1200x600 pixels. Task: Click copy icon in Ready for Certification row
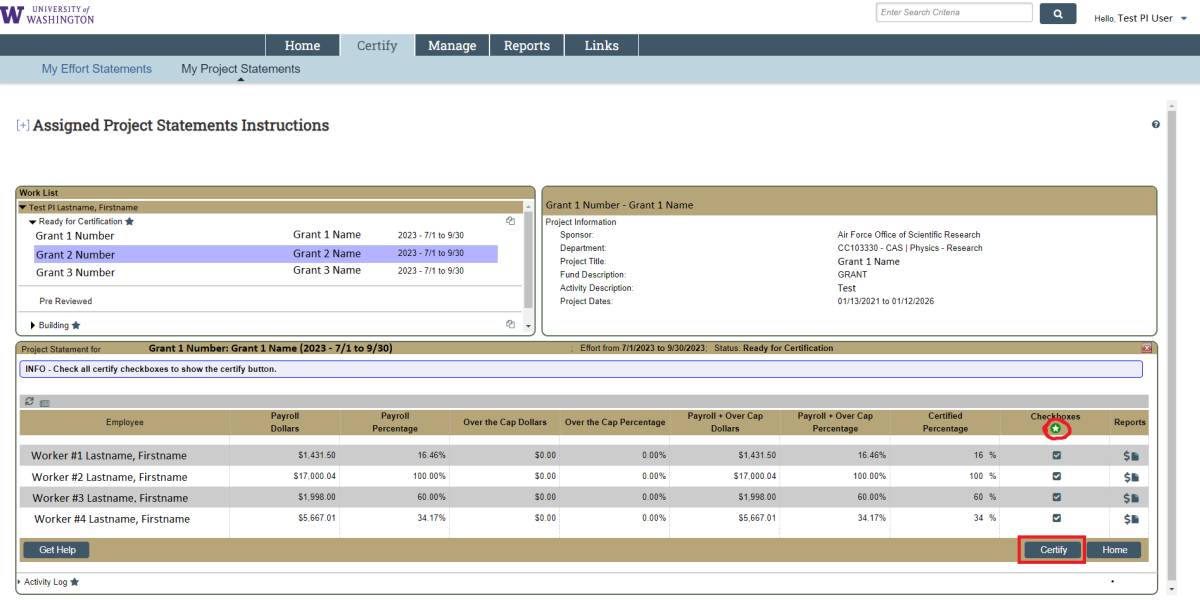coord(510,221)
